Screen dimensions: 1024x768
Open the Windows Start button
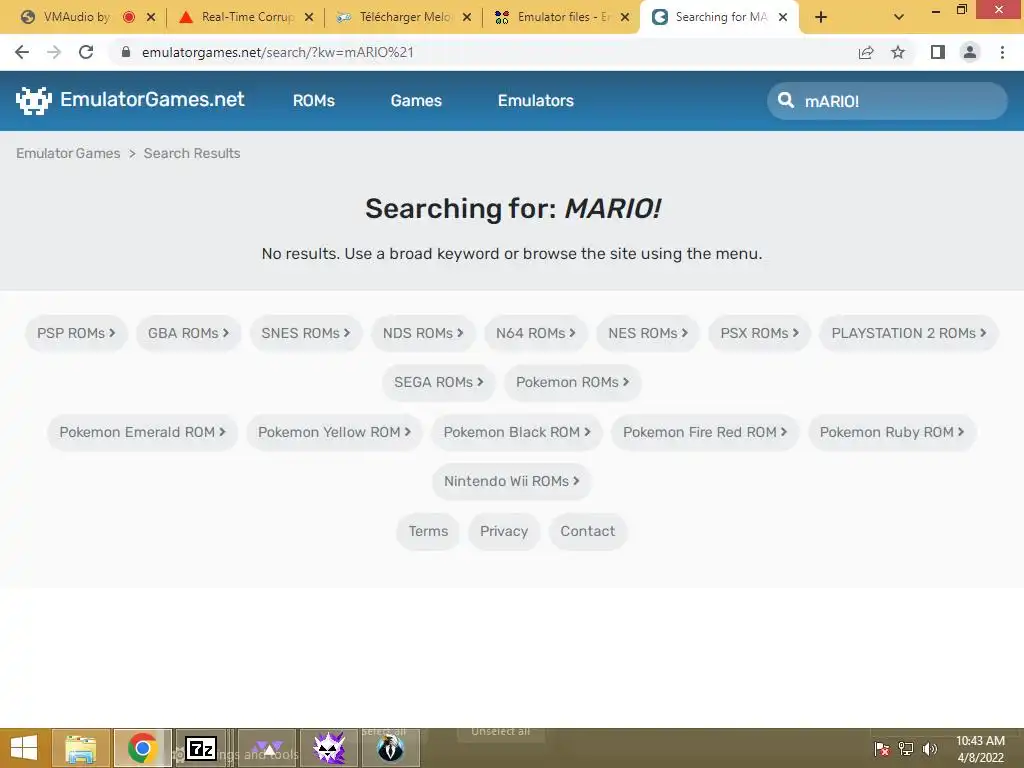[x=24, y=748]
